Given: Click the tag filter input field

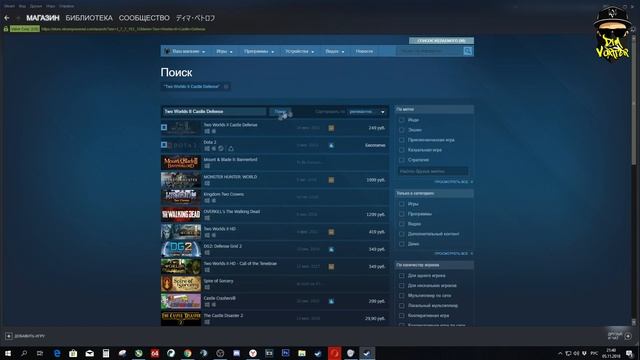Looking at the screenshot, I should click(x=433, y=171).
